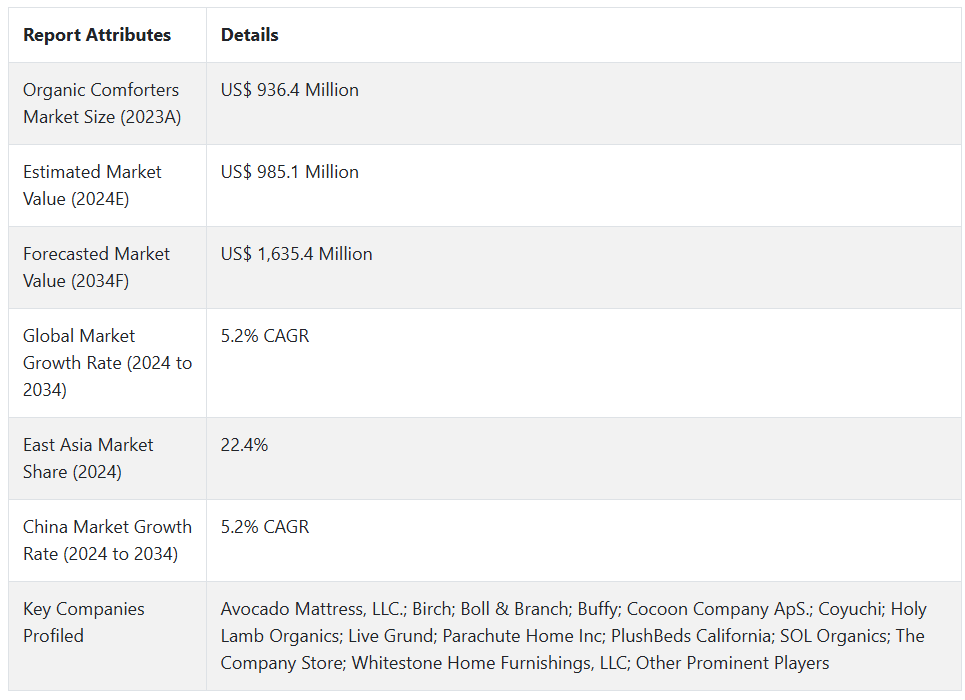Click the global growth 5.2% CAGR value
Viewport: 965px width, 700px height.
265,336
